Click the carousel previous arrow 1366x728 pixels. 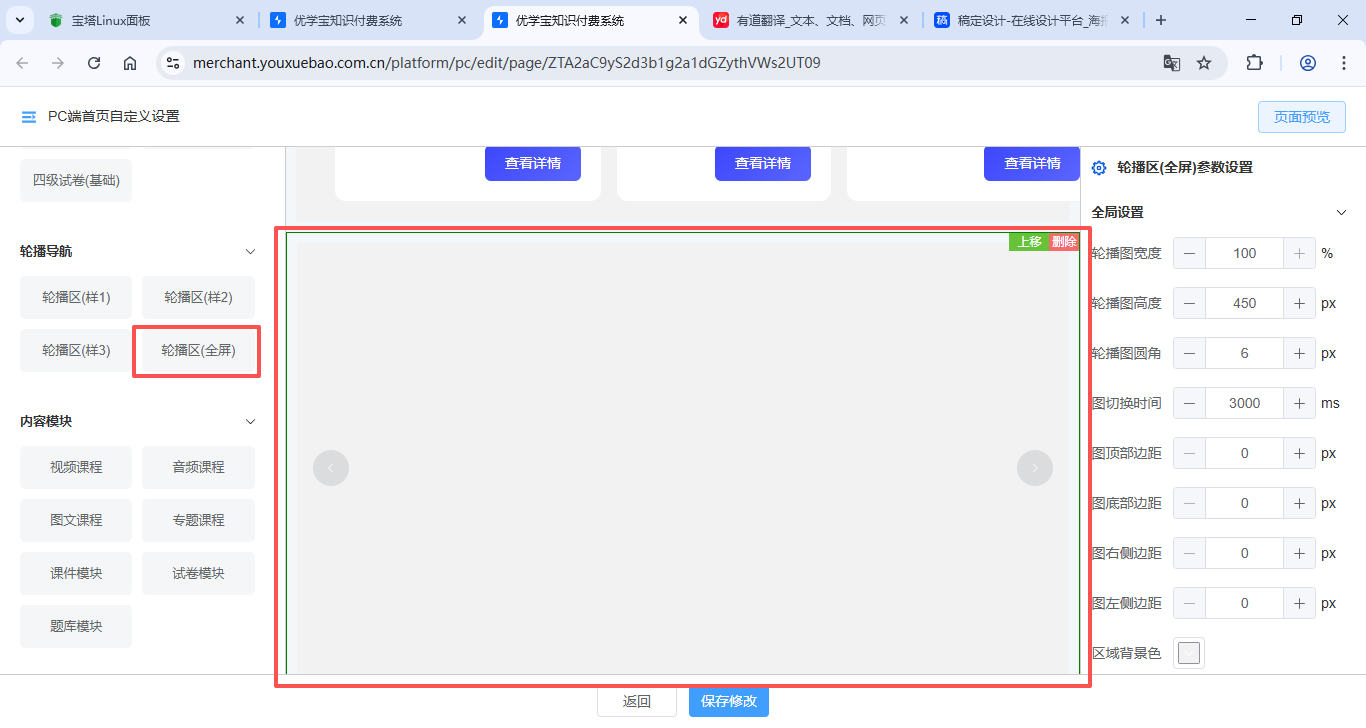[x=331, y=468]
